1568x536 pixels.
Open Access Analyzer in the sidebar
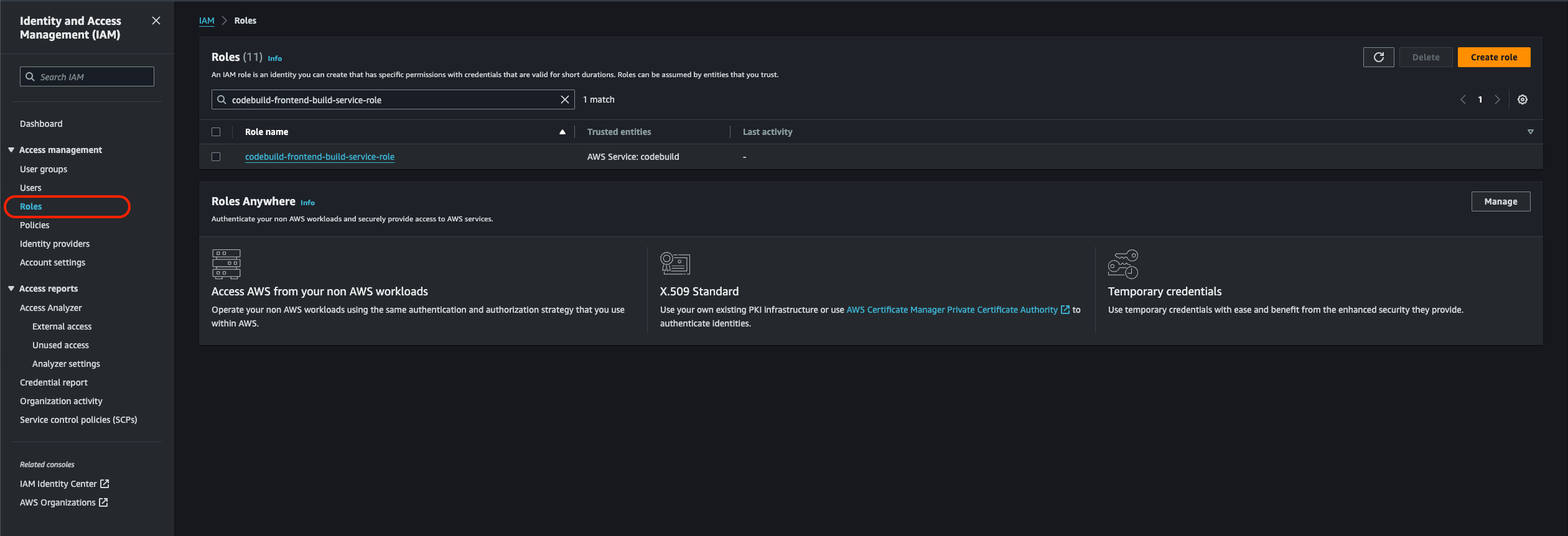[51, 308]
